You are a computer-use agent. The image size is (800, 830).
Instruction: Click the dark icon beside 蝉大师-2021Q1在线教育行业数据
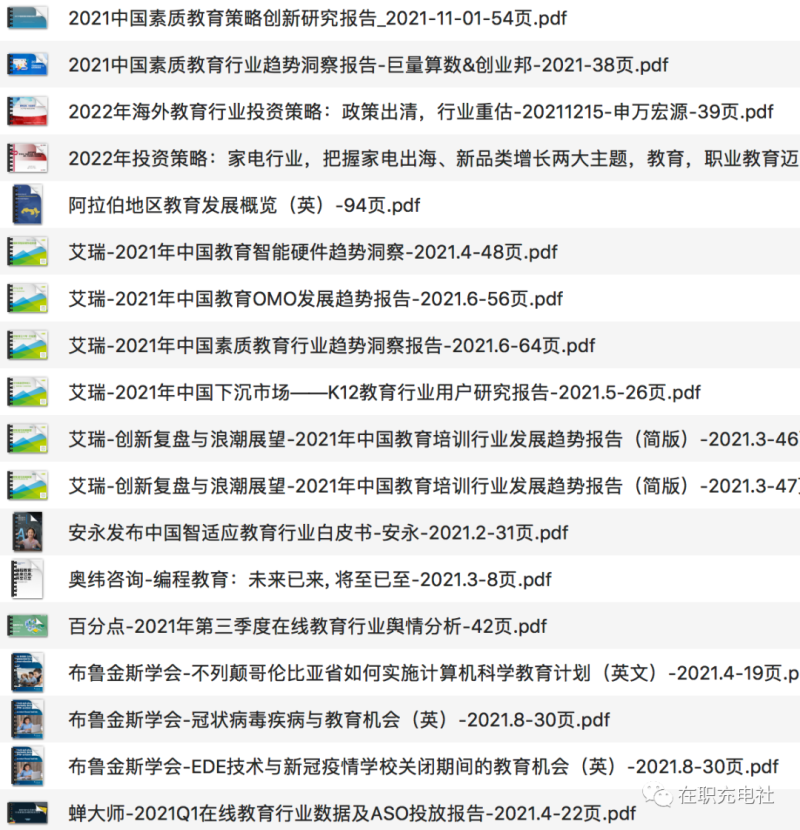27,813
